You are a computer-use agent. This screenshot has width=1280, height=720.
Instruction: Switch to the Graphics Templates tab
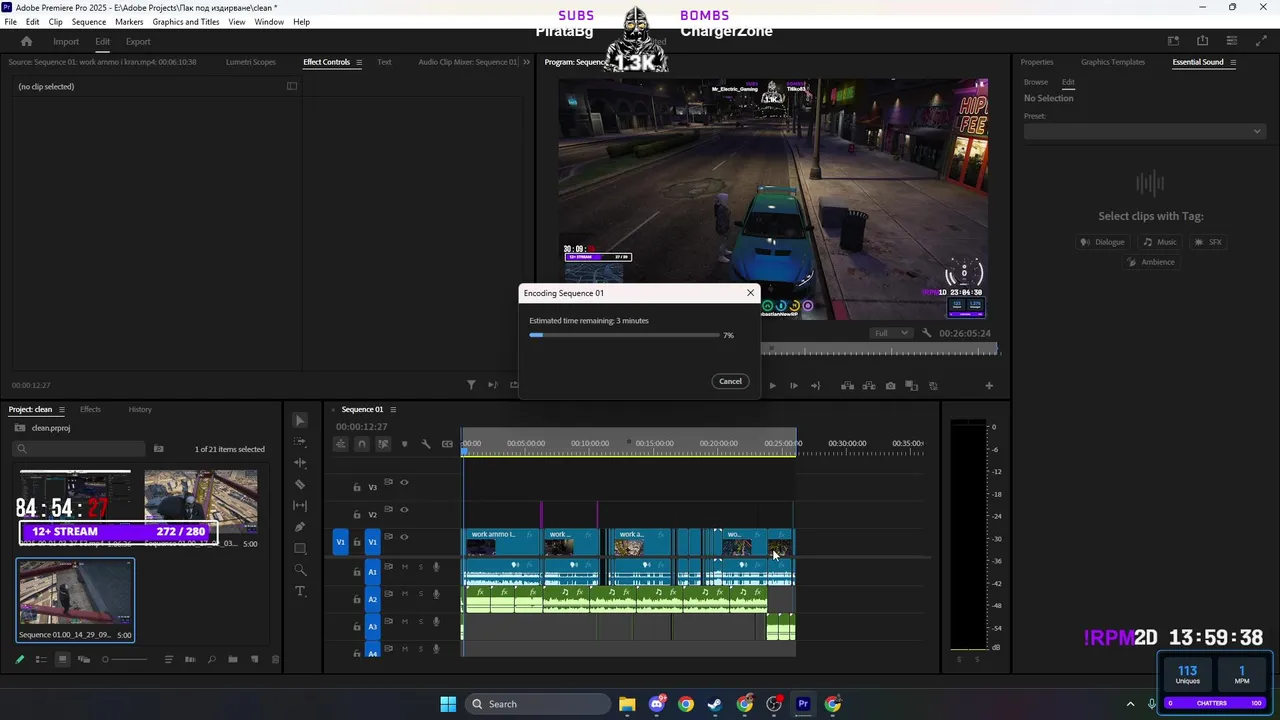(1113, 62)
